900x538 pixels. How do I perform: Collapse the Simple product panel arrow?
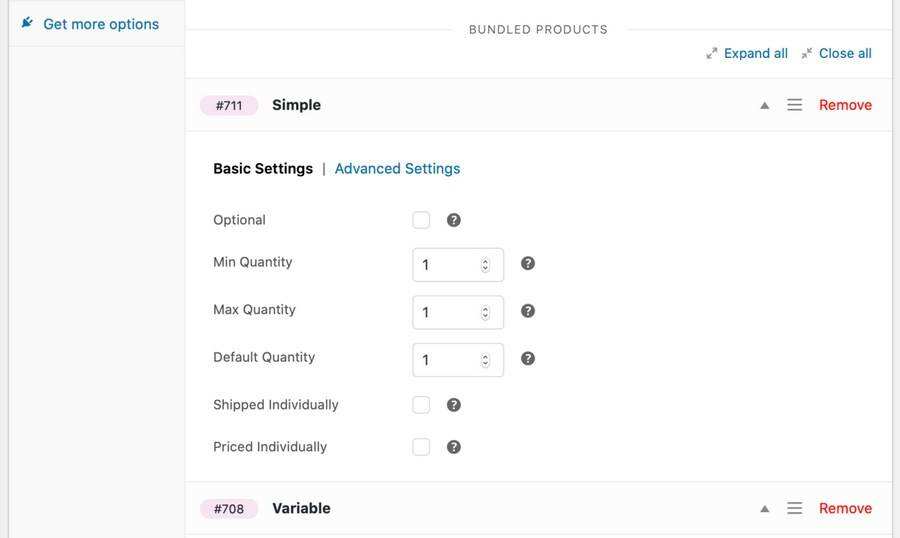(765, 105)
